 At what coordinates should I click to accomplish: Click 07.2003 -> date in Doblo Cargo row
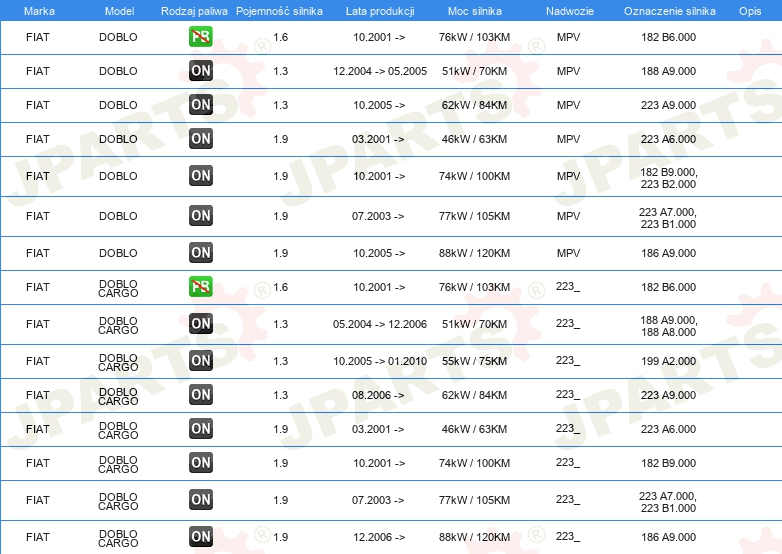[378, 500]
